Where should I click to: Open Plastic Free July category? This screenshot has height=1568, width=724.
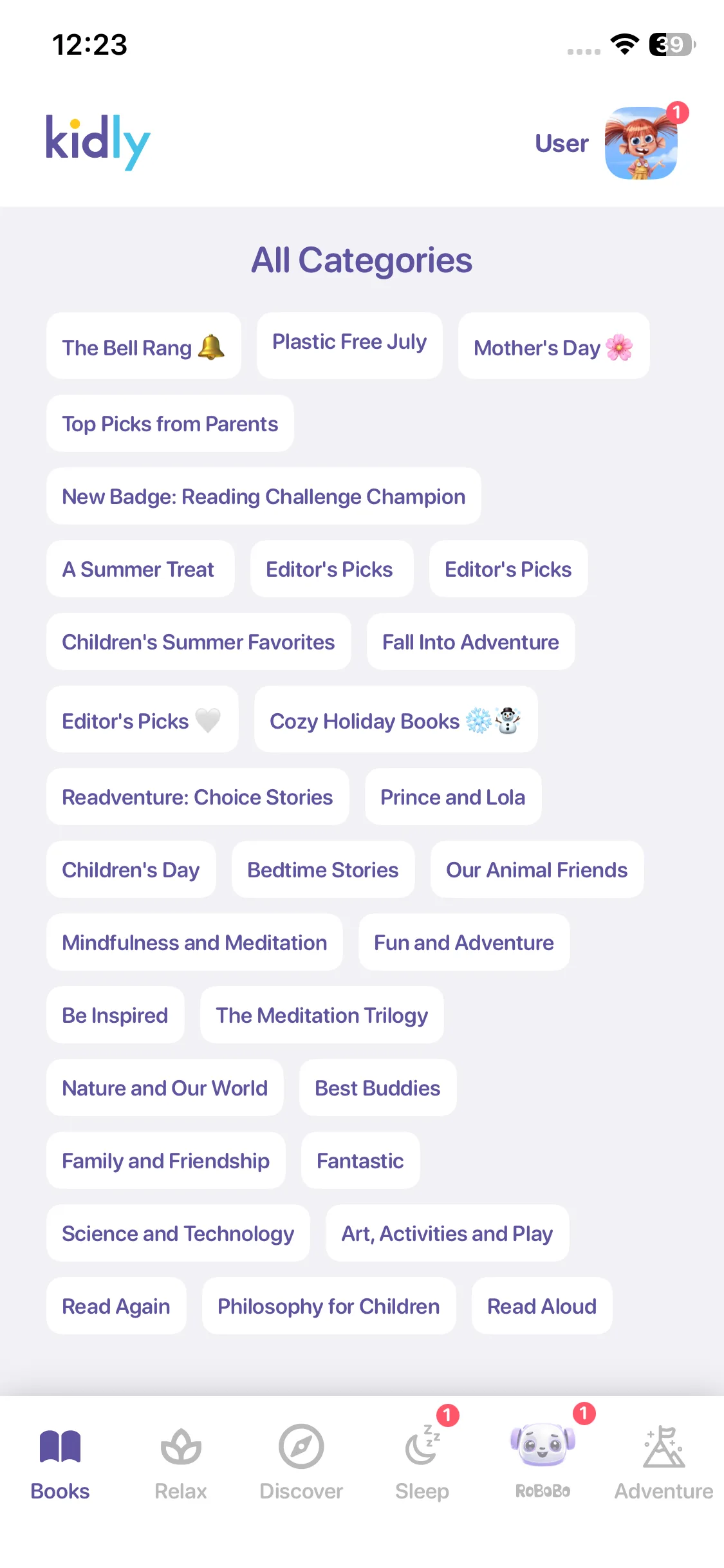tap(349, 342)
